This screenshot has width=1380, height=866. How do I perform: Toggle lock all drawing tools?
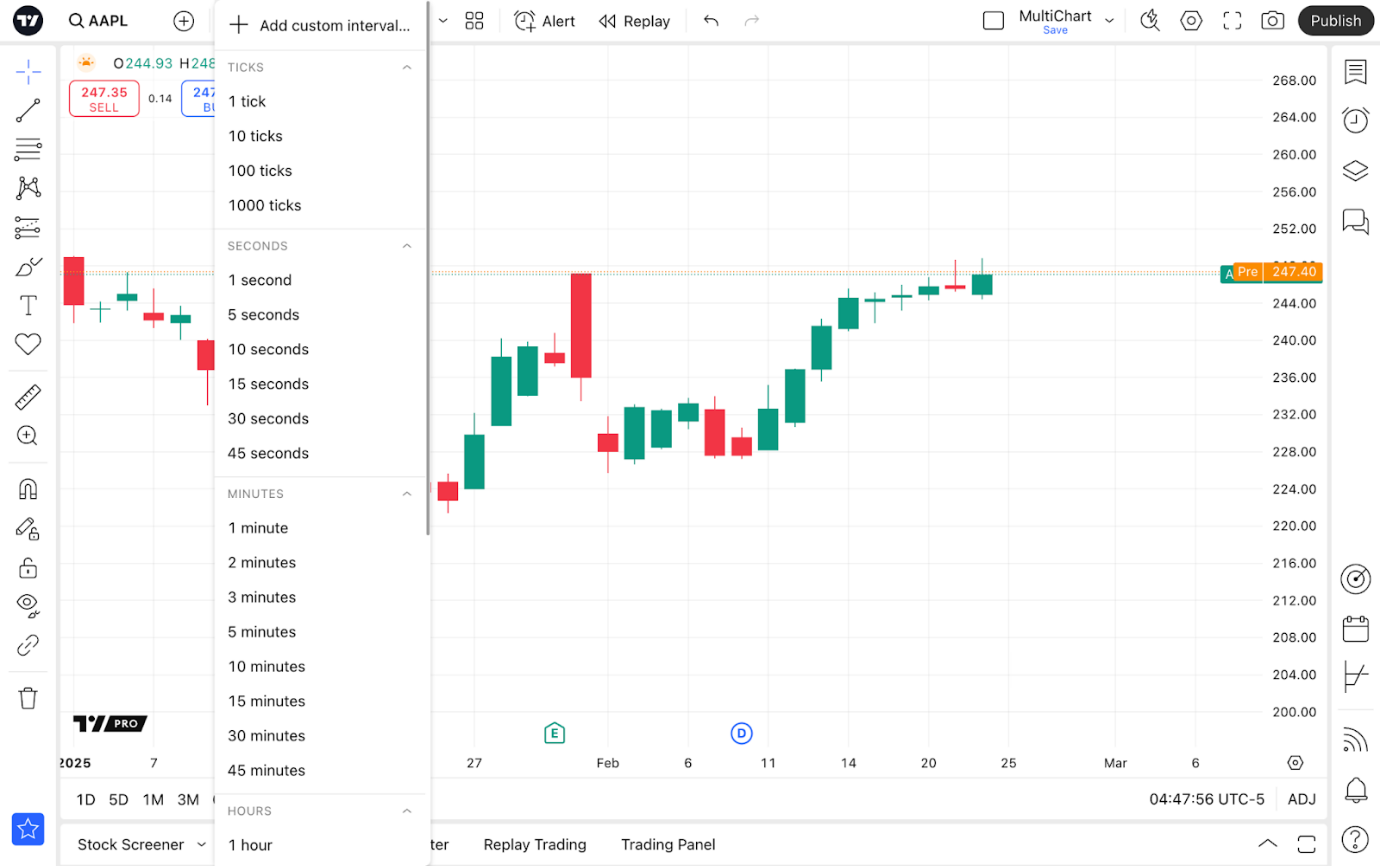(x=28, y=568)
